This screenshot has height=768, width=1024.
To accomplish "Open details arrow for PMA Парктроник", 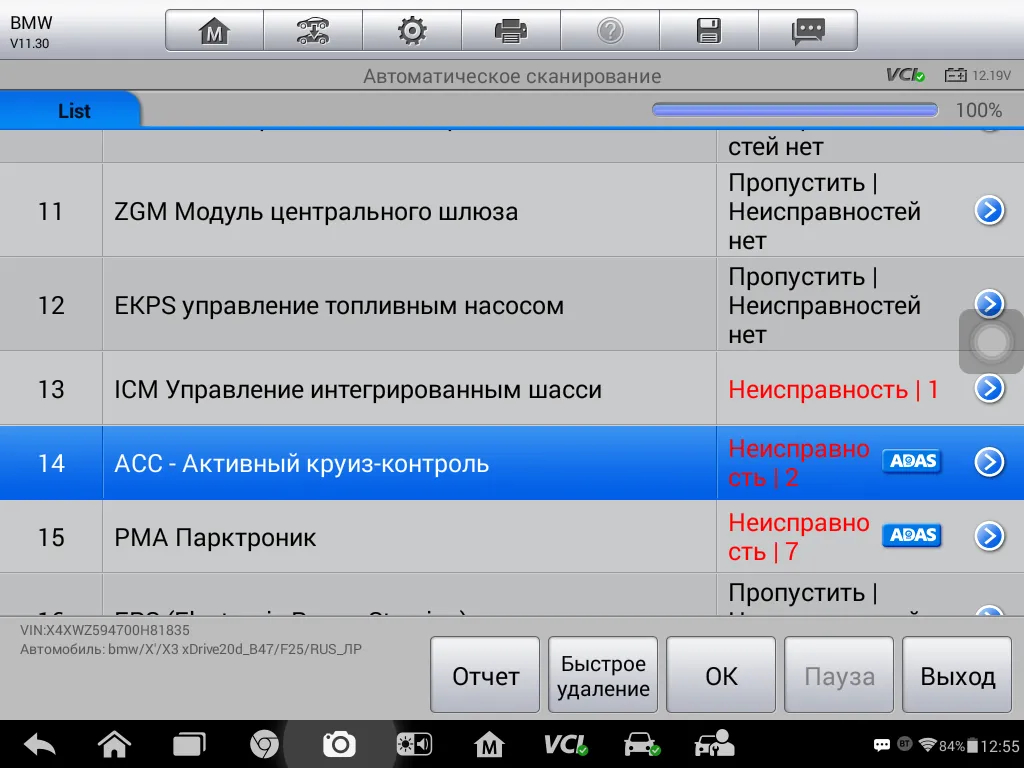I will [989, 536].
